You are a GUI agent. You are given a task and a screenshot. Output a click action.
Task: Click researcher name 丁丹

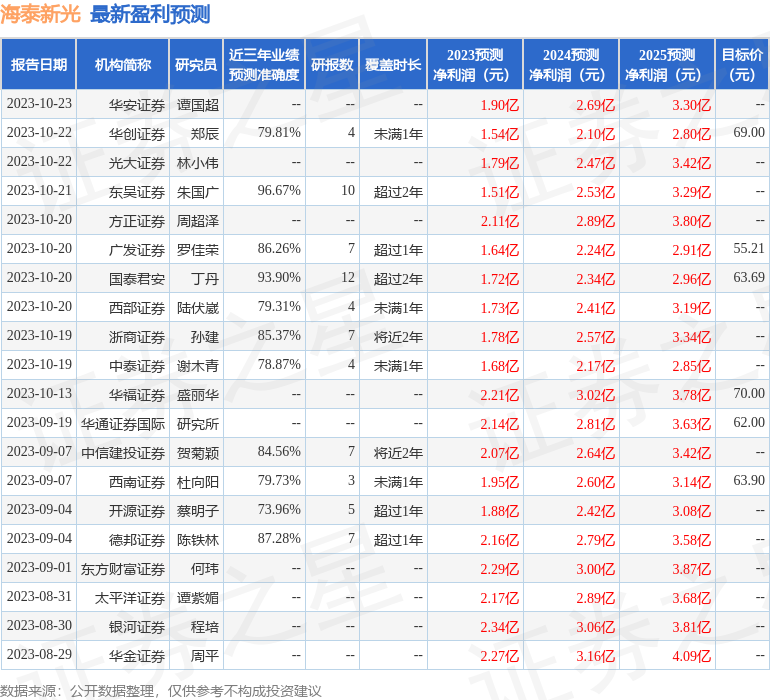tap(204, 279)
